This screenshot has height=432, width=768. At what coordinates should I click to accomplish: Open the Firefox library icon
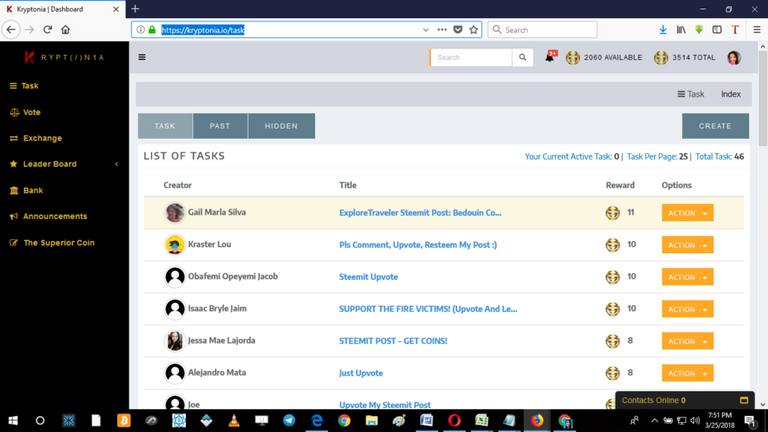coord(681,30)
